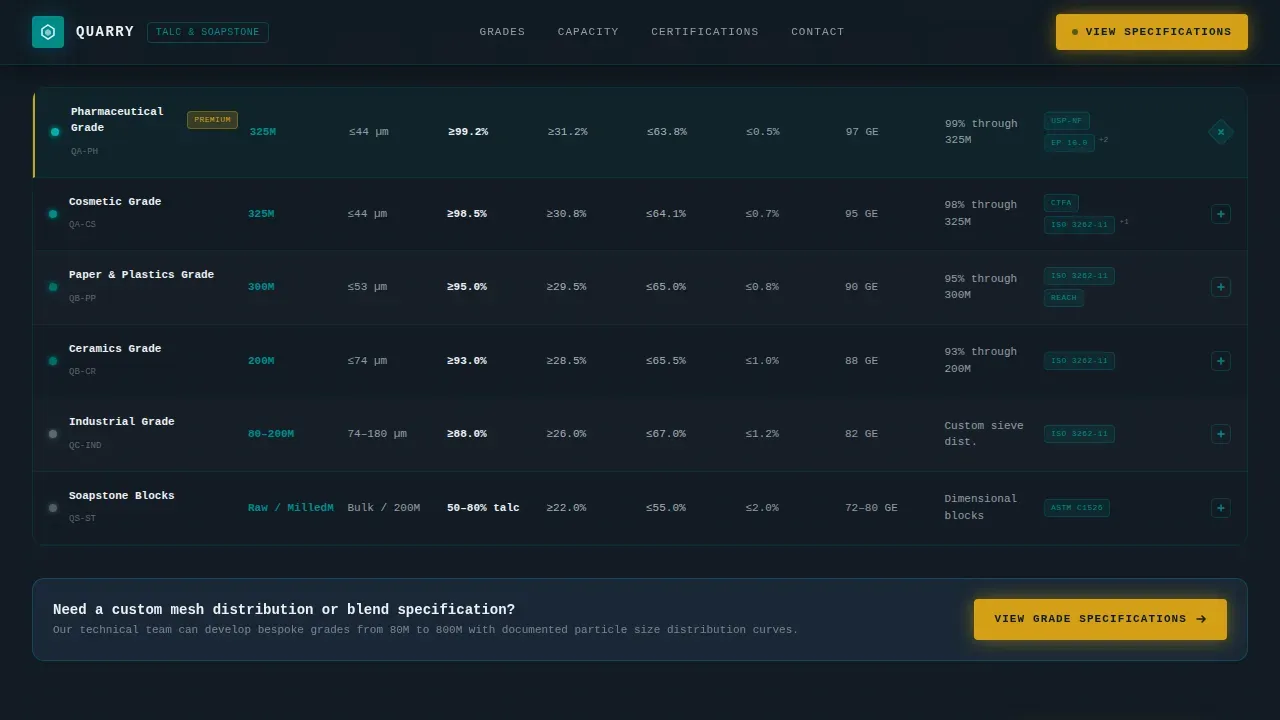Expand the Soapstone Blocks row
The width and height of the screenshot is (1280, 720).
(1221, 508)
